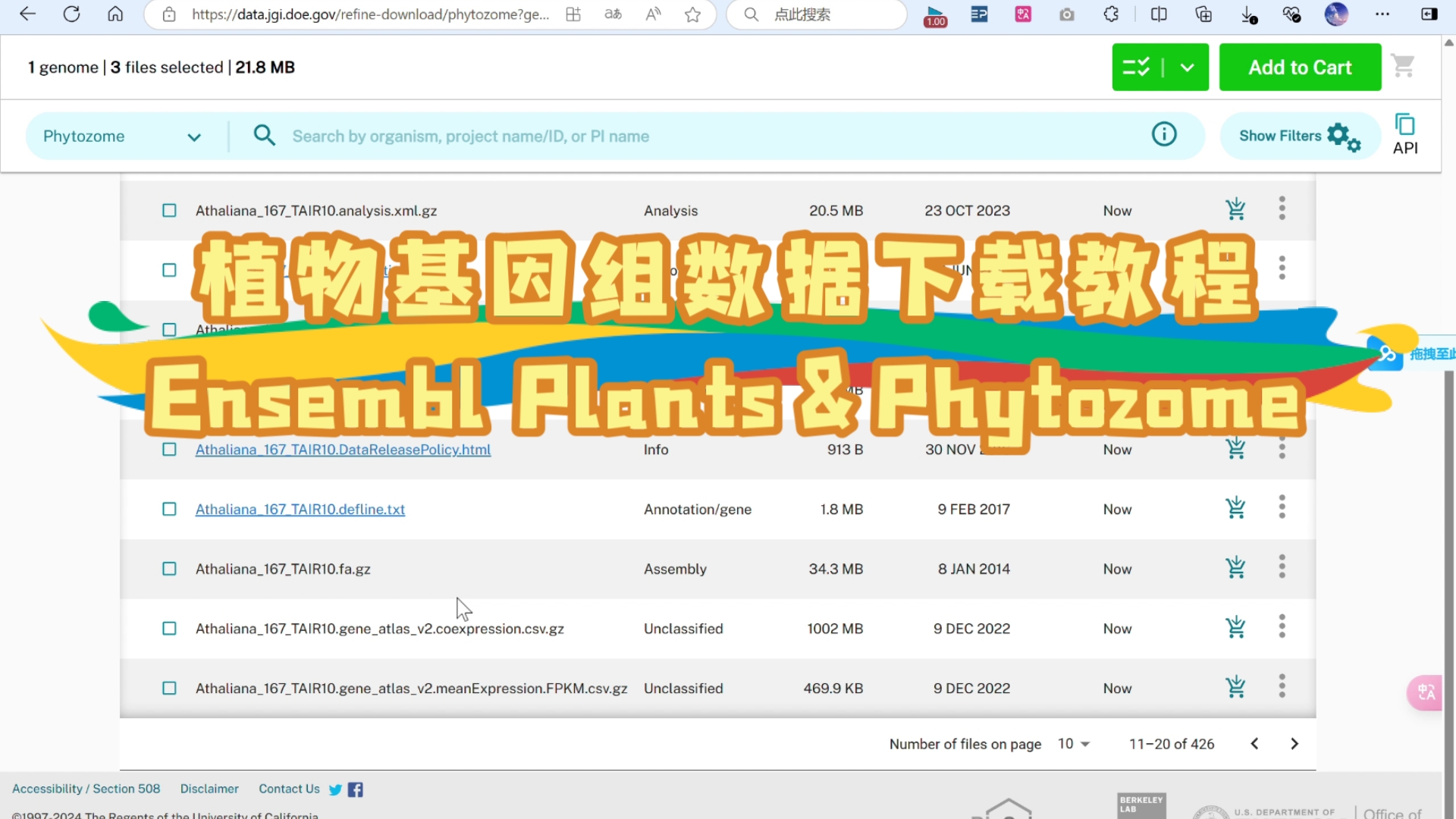The width and height of the screenshot is (1456, 819).
Task: Click the 11–20 of 426 pagination text
Action: point(1172,744)
